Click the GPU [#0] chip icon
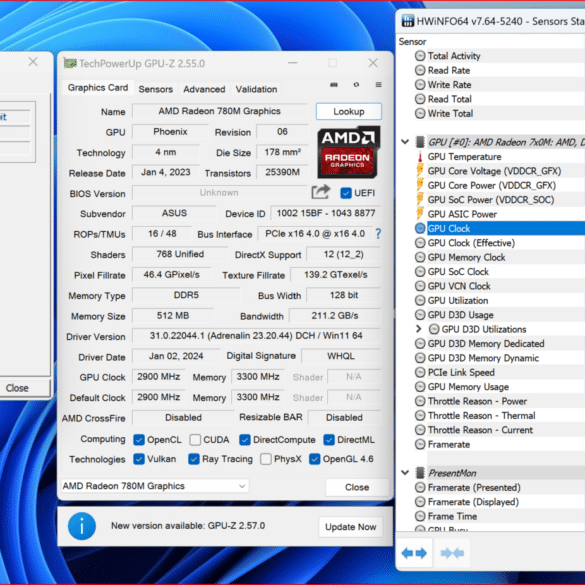Viewport: 585px width, 585px height. (x=420, y=142)
